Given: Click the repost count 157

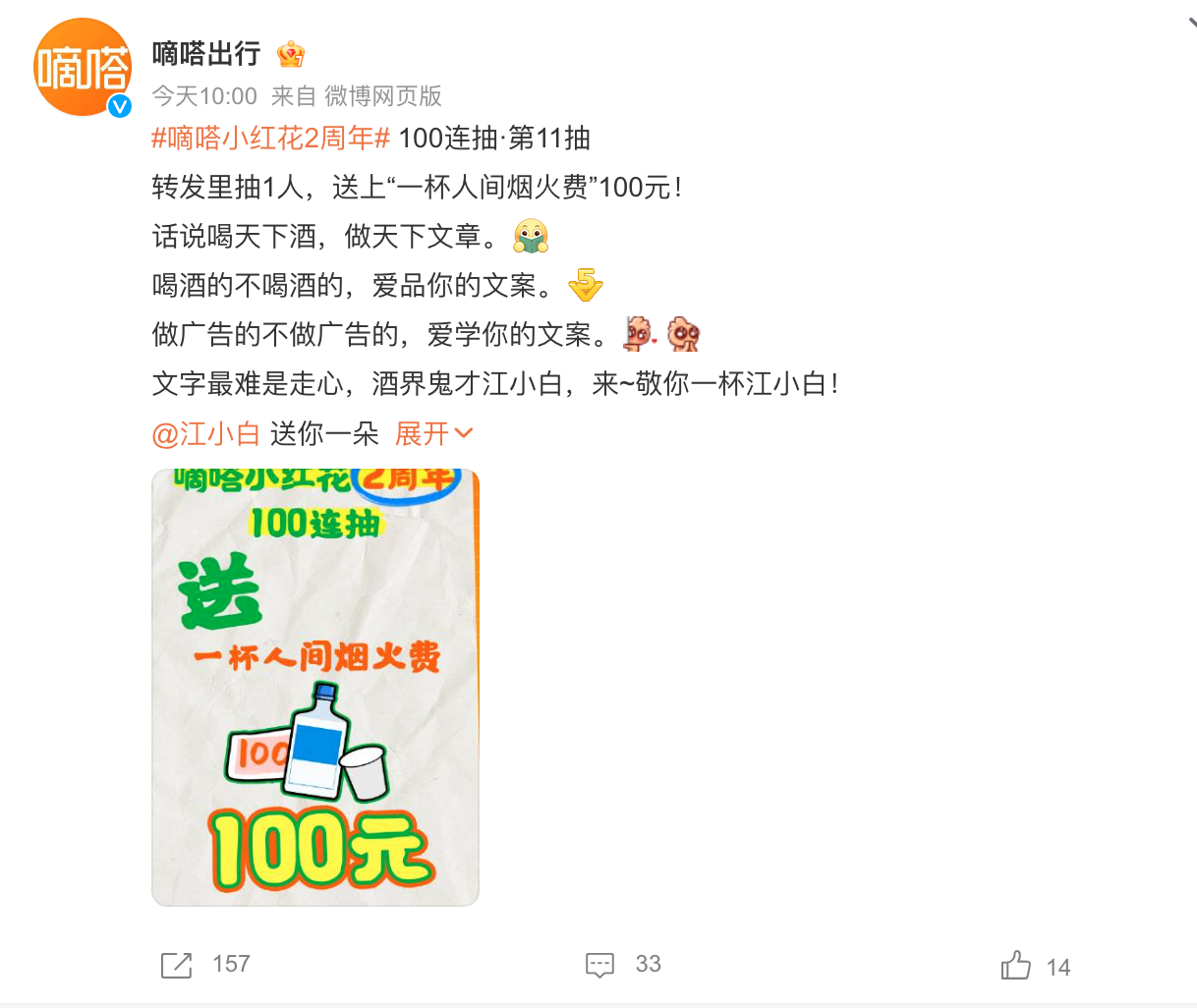Looking at the screenshot, I should point(231,964).
